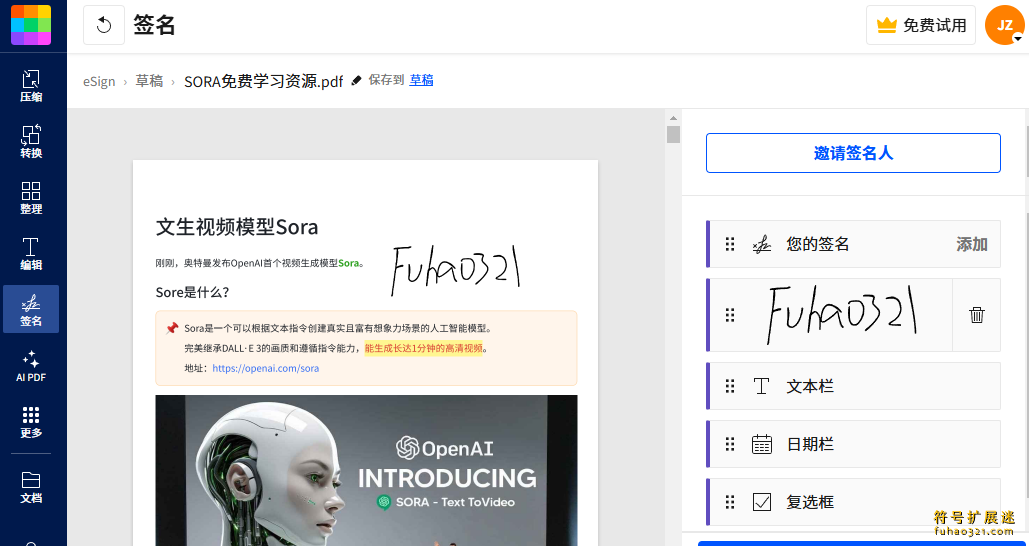Image resolution: width=1029 pixels, height=546 pixels.
Task: Grab the drag handle of 您的签名 row
Action: [730, 244]
